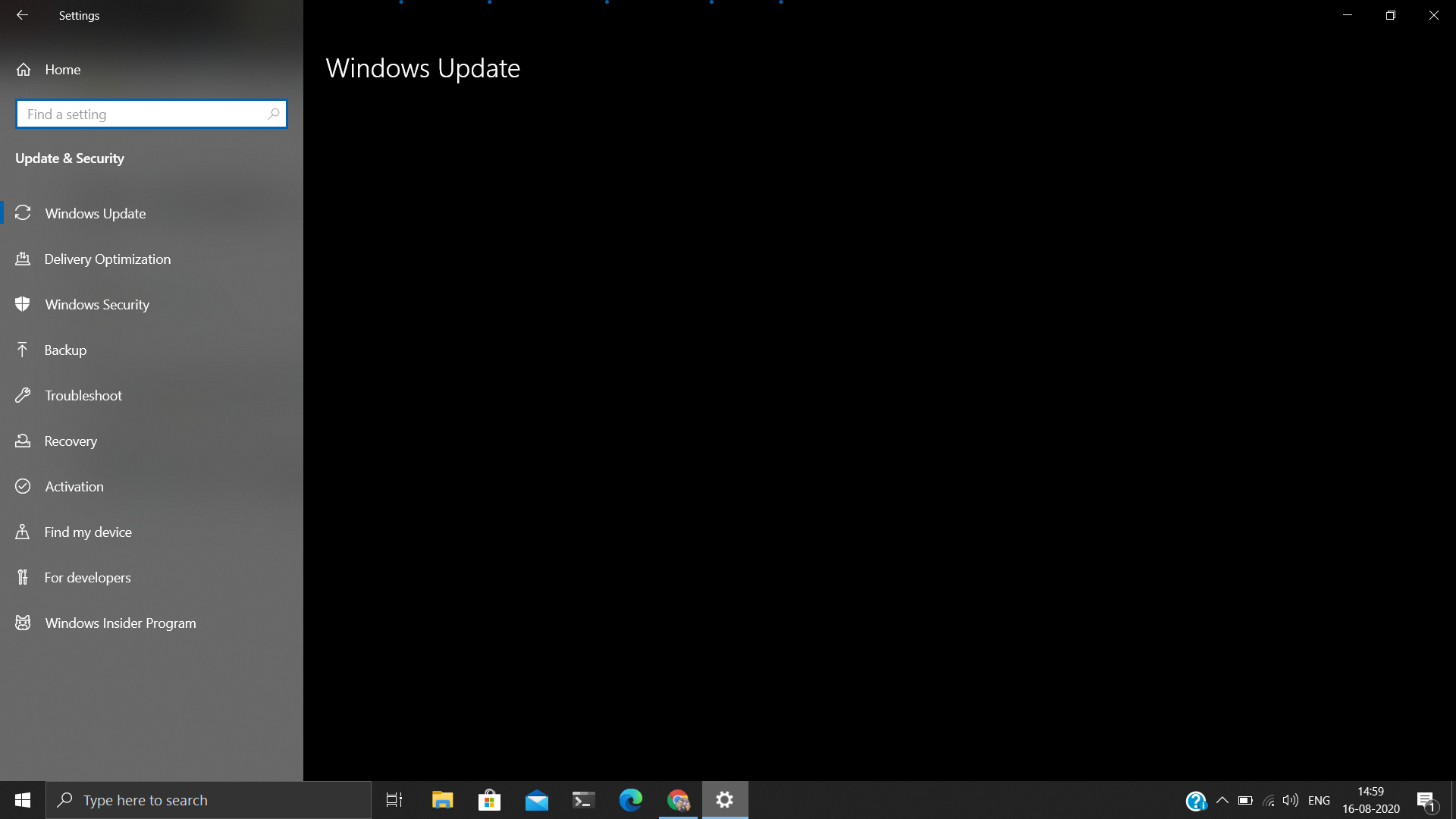Launch Microsoft Edge from the taskbar
The image size is (1456, 819).
(x=631, y=800)
